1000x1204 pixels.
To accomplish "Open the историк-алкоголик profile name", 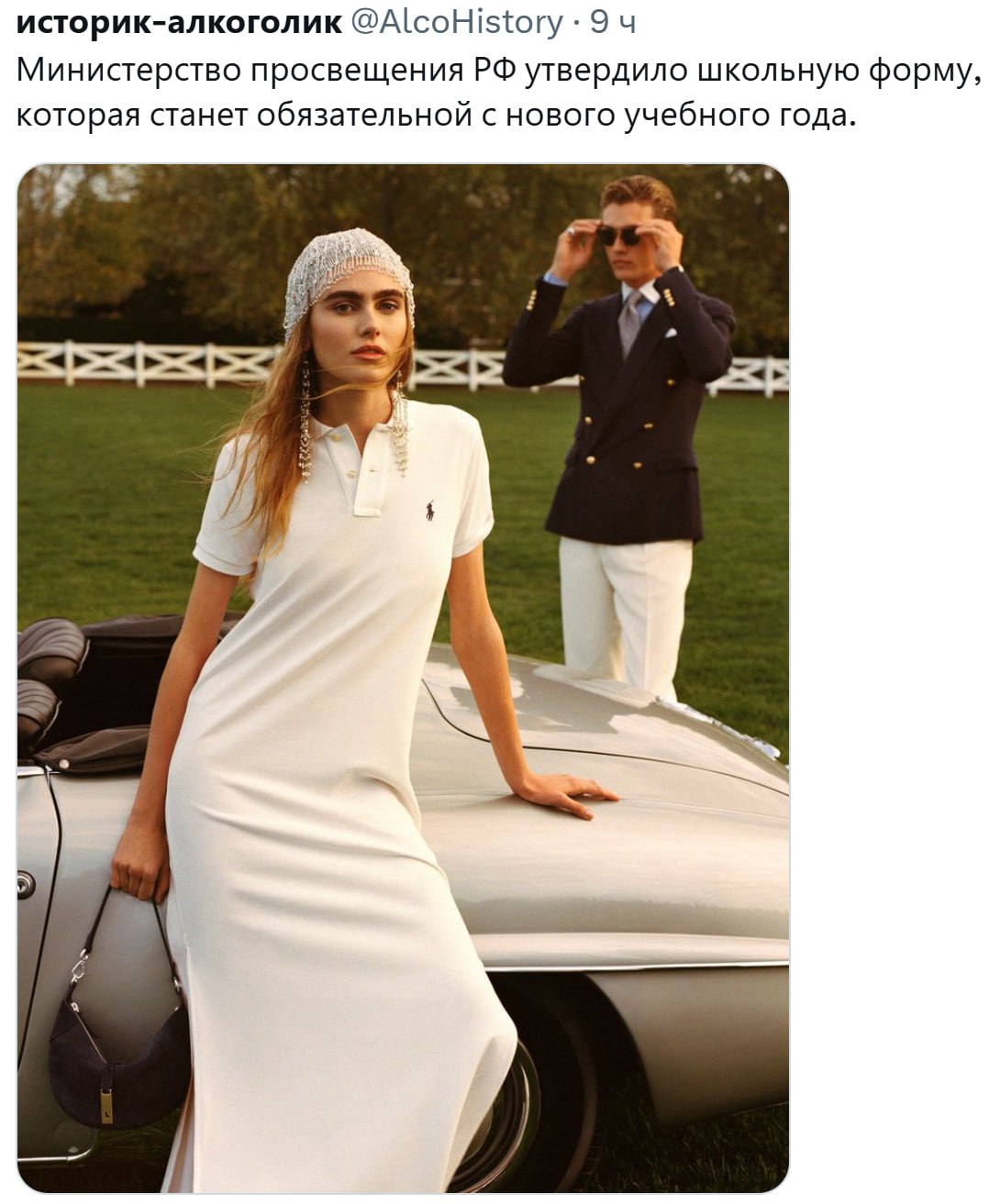I will click(x=179, y=20).
